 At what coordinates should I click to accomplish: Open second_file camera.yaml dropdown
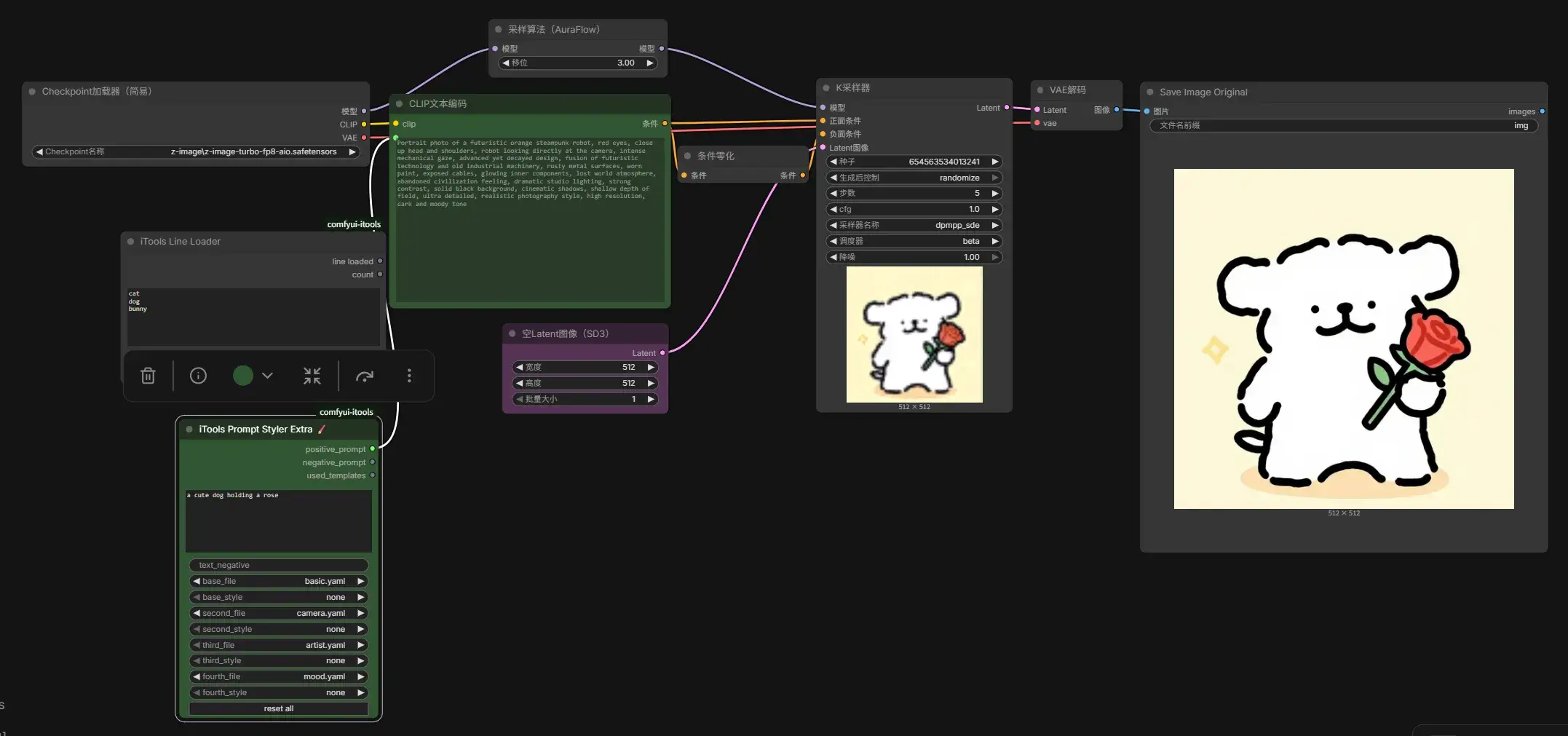click(279, 613)
